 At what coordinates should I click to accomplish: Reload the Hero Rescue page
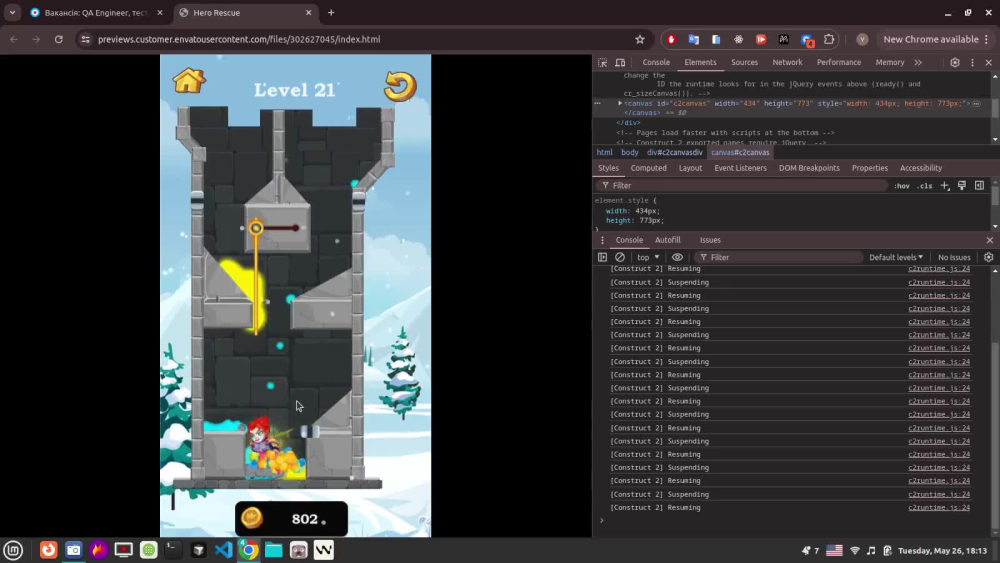pos(59,40)
